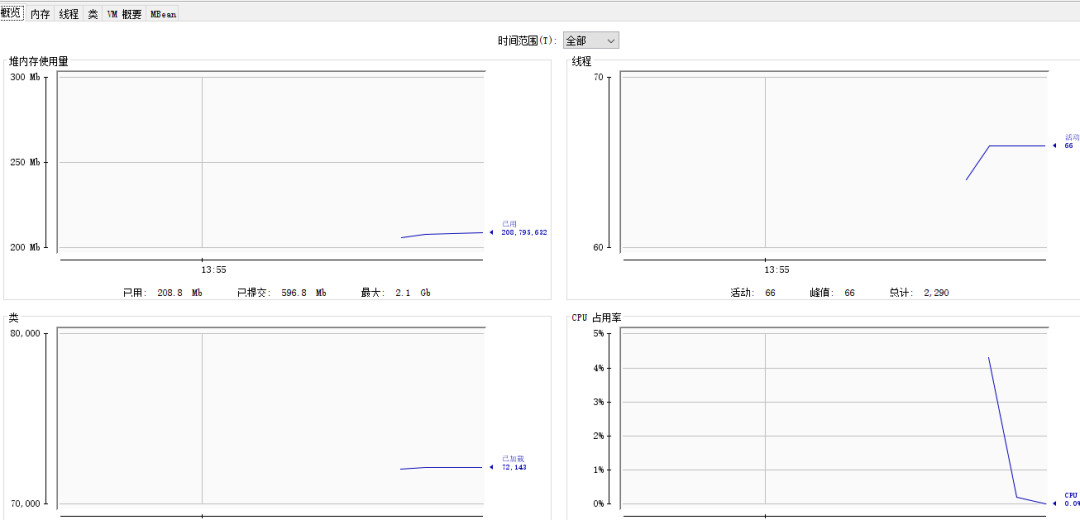Click the 1% axis label on CPU chart

pos(598,470)
